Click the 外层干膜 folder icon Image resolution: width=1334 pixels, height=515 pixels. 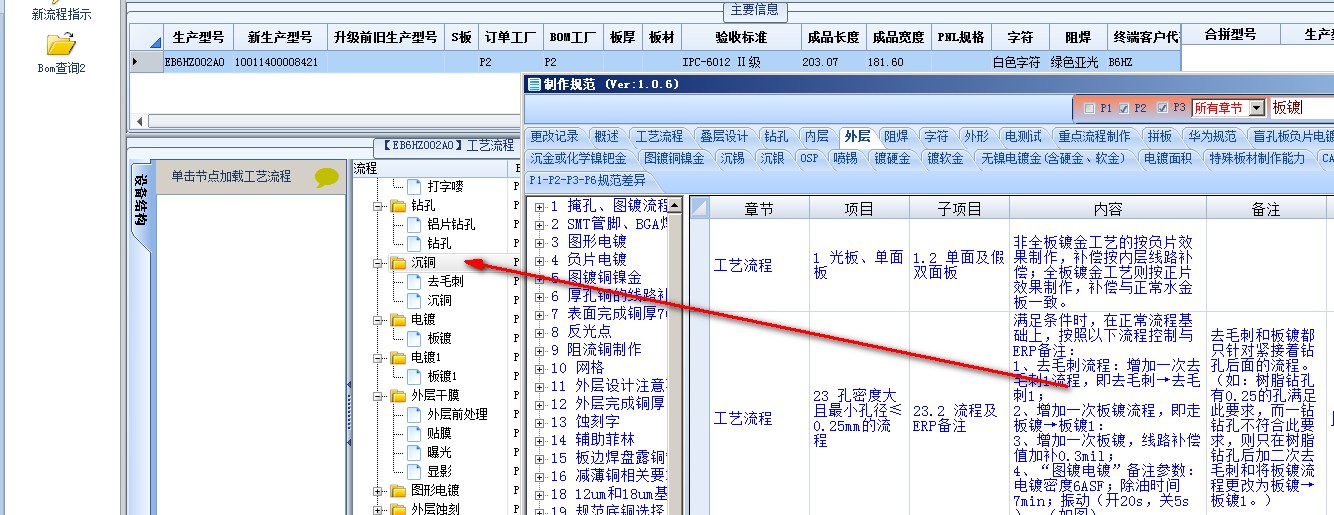click(x=399, y=396)
